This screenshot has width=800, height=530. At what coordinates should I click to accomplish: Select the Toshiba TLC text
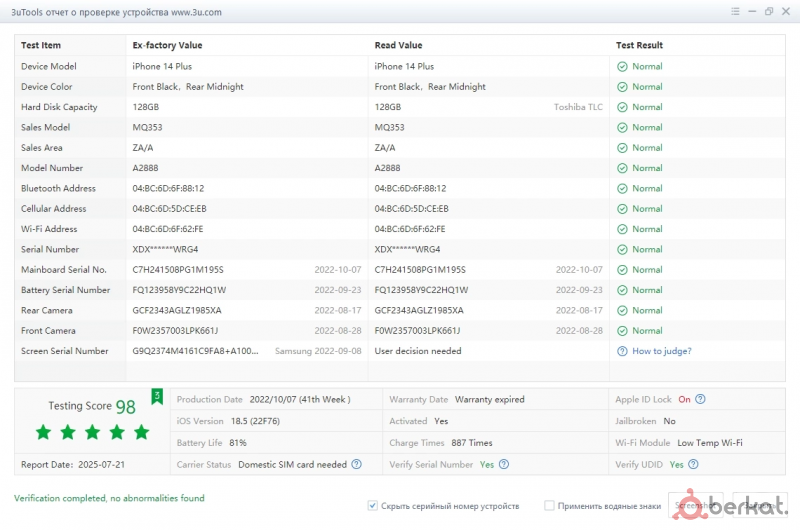tap(578, 107)
